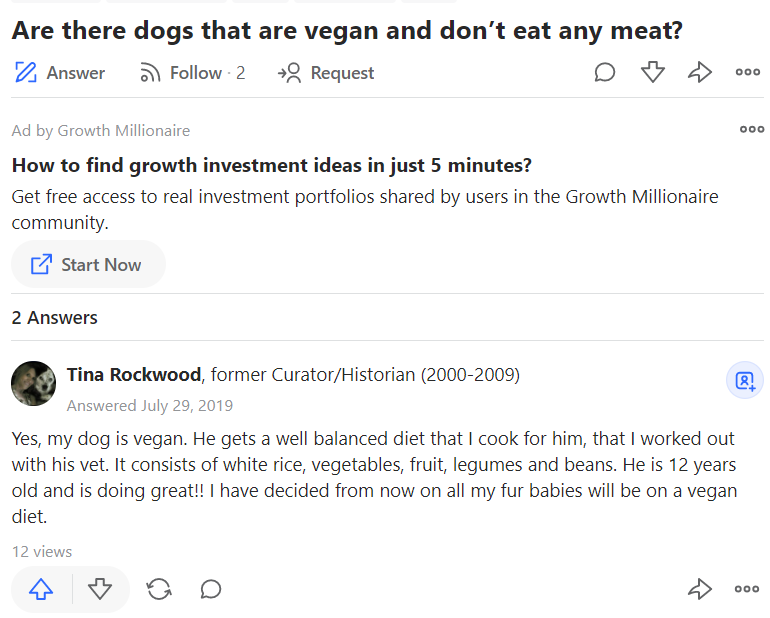Reshare the answer using circular arrows icon
This screenshot has height=618, width=770.
click(159, 589)
